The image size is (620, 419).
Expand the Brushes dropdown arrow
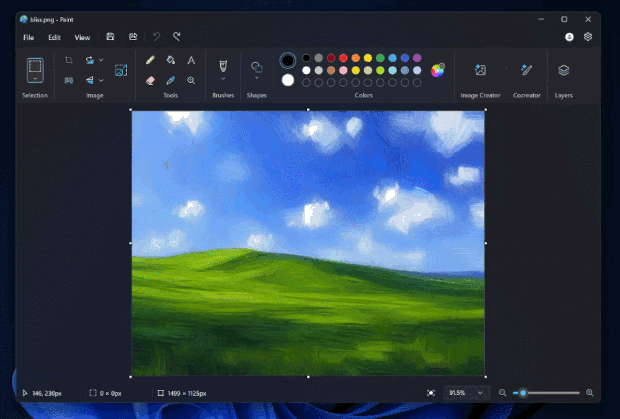coord(223,78)
